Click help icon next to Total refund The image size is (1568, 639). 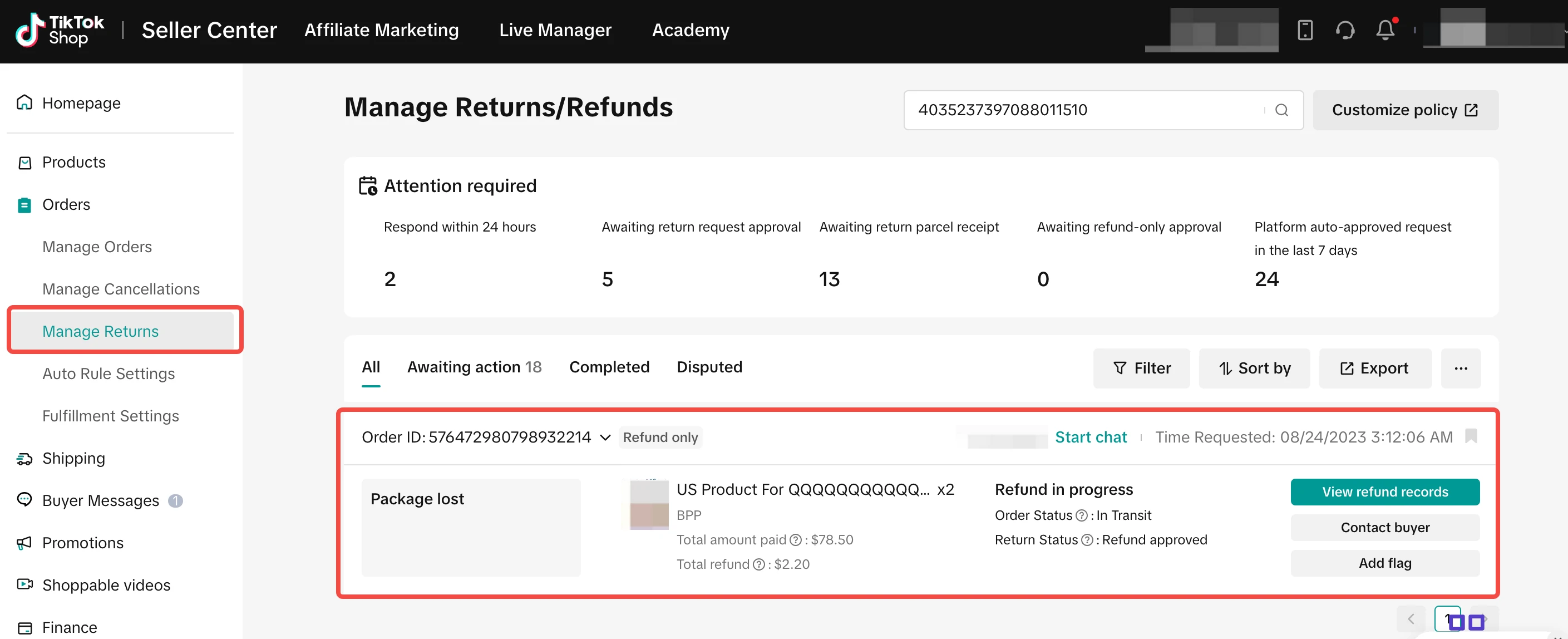coord(759,564)
